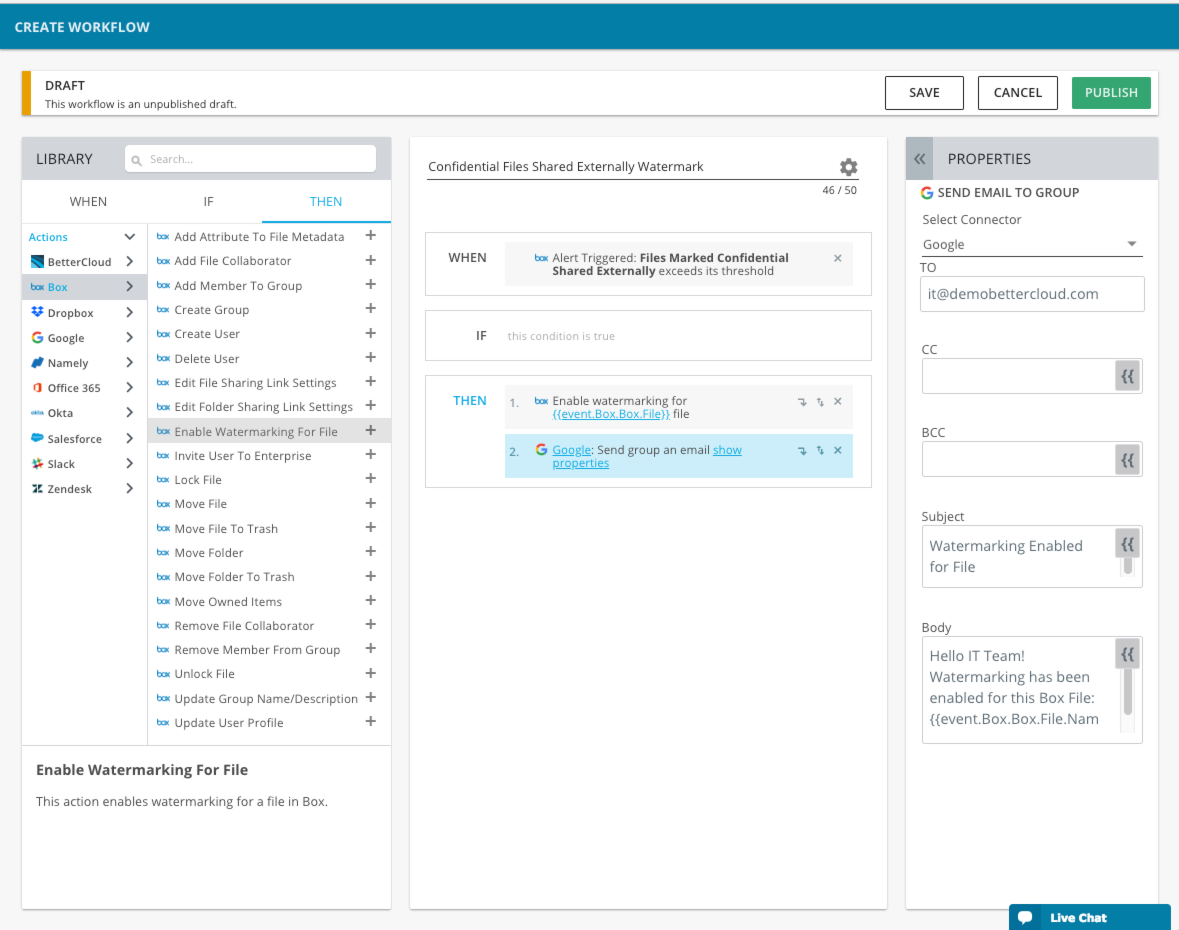1179x930 pixels.
Task: Expand Google actions list
Action: [129, 338]
